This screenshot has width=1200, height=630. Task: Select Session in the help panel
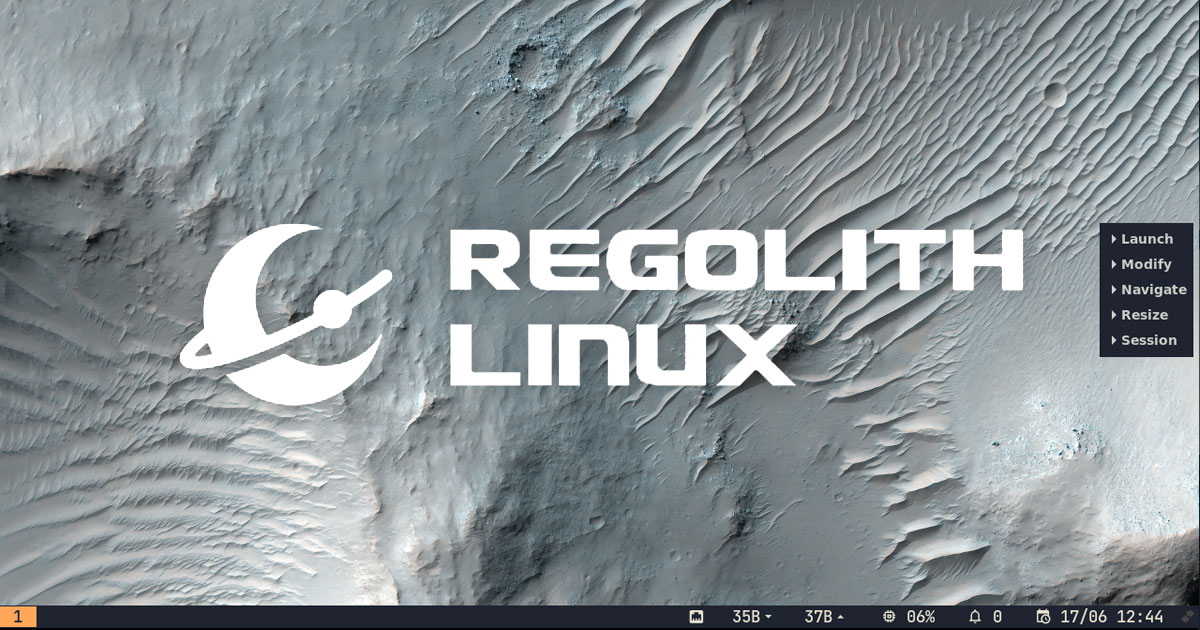1148,339
